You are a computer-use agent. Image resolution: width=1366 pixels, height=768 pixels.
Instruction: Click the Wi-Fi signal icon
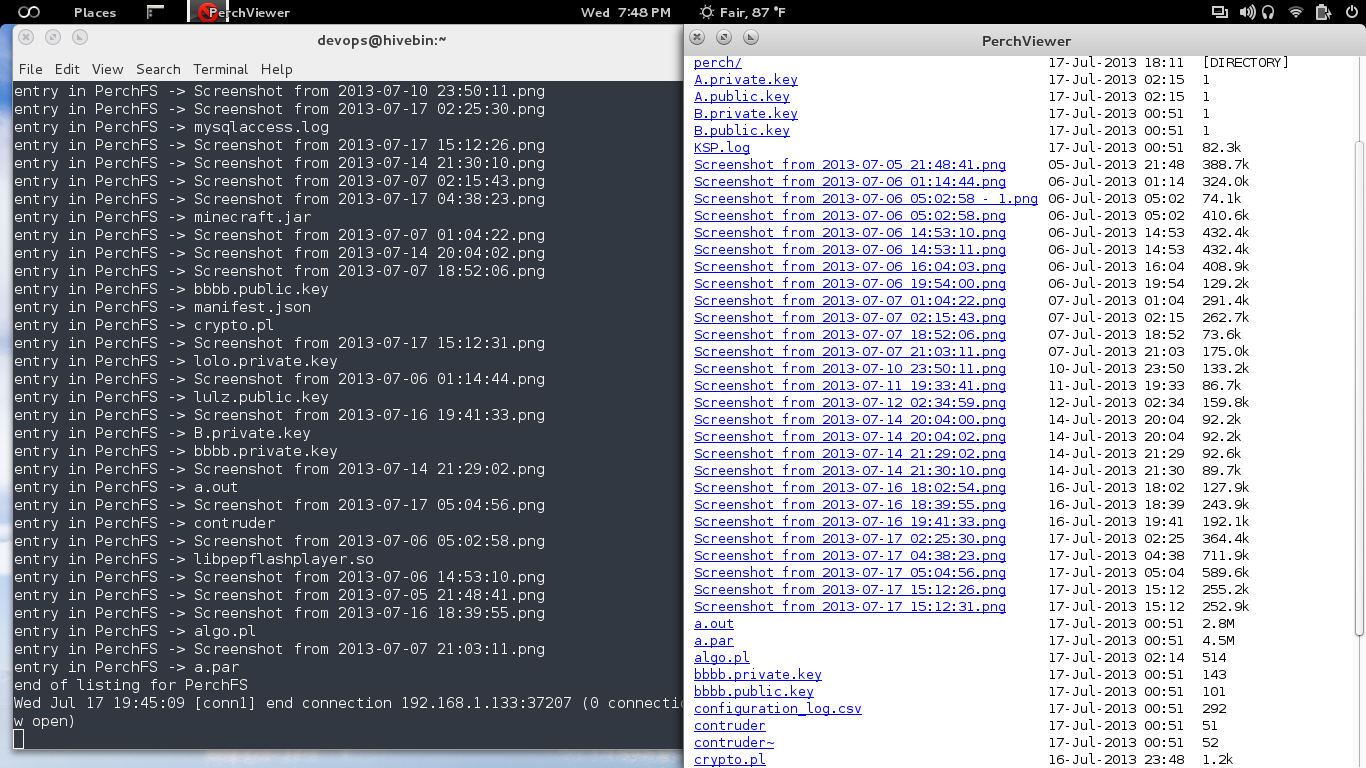[x=1296, y=12]
